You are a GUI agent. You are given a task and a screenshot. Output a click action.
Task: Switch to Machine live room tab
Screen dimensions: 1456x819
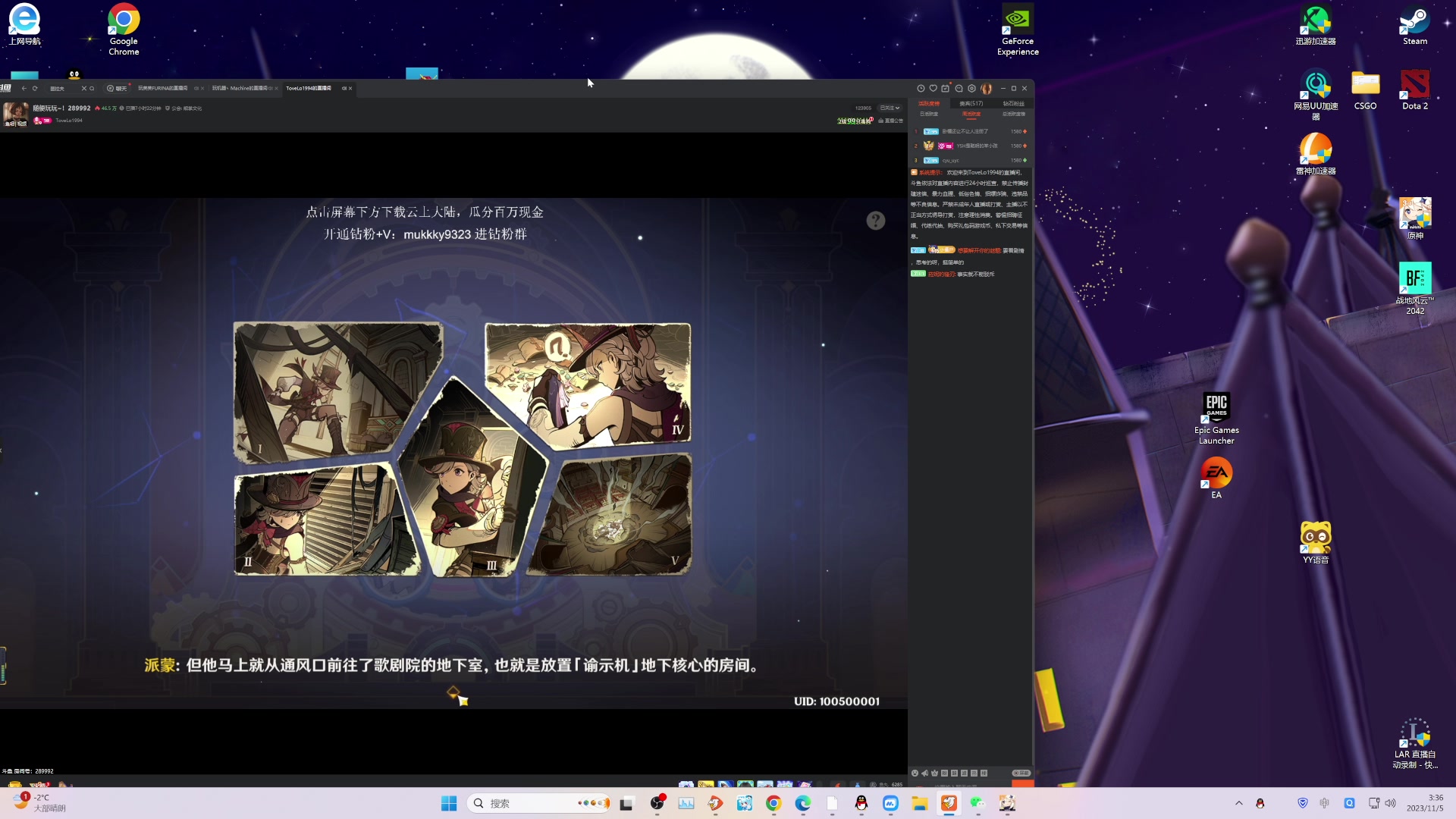240,88
